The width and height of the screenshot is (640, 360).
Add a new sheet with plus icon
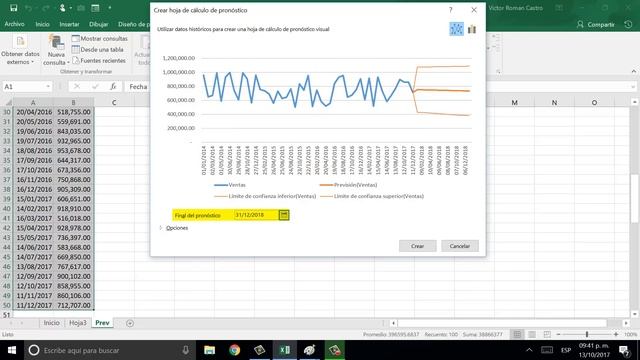130,323
